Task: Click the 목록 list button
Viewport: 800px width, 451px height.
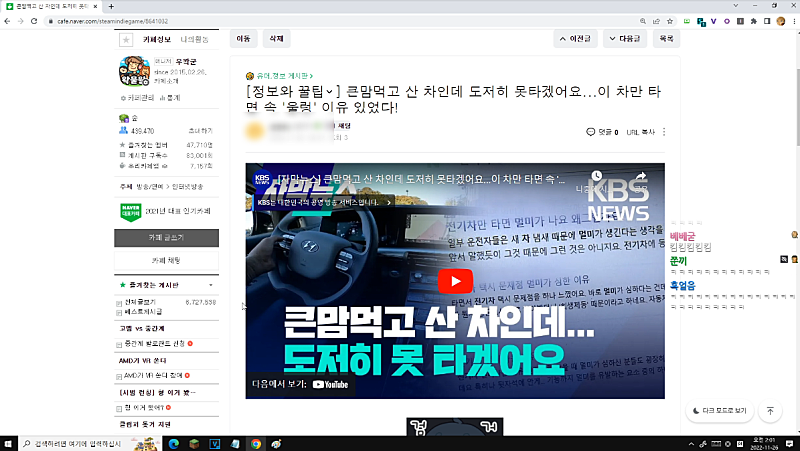Action: point(666,39)
